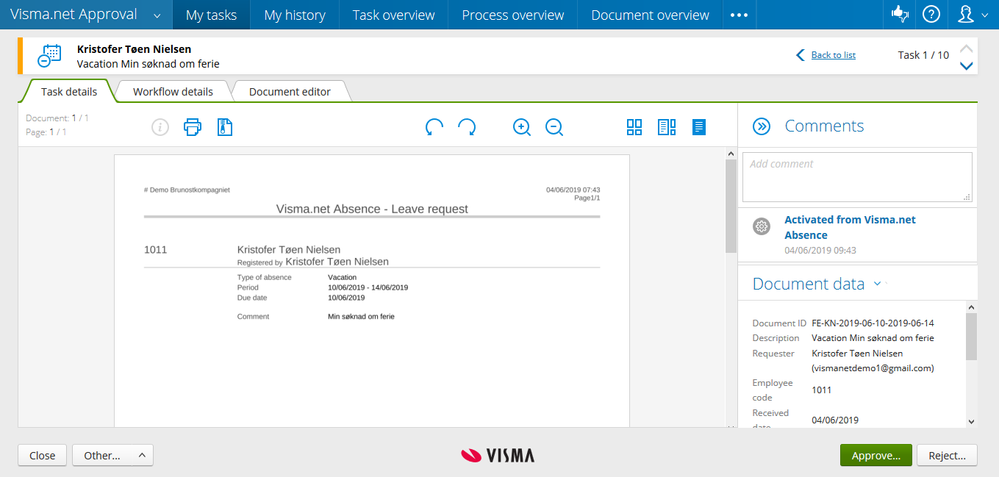
Task: Select the Task details tab
Action: tap(69, 91)
